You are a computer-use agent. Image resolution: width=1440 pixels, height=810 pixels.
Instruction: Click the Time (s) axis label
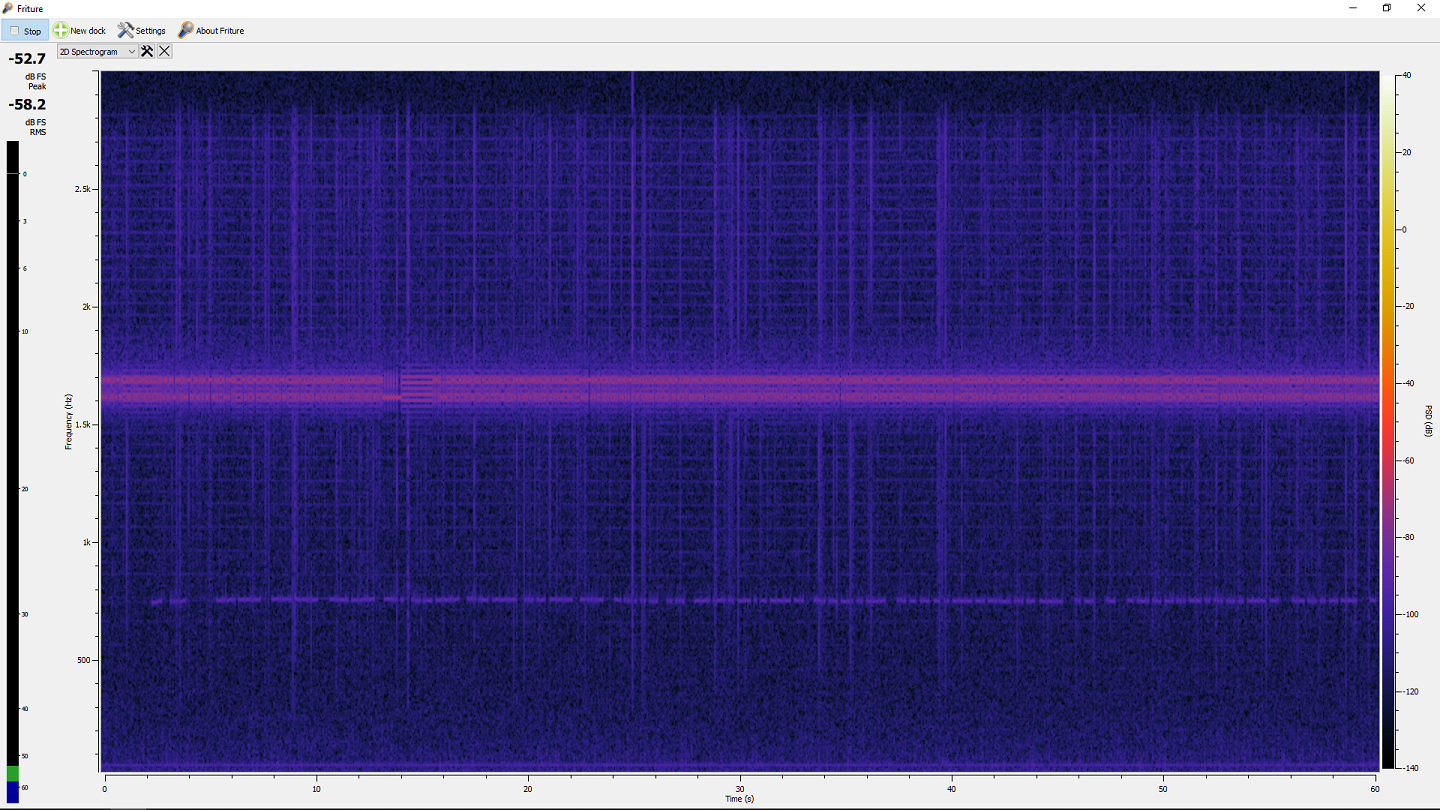[740, 798]
